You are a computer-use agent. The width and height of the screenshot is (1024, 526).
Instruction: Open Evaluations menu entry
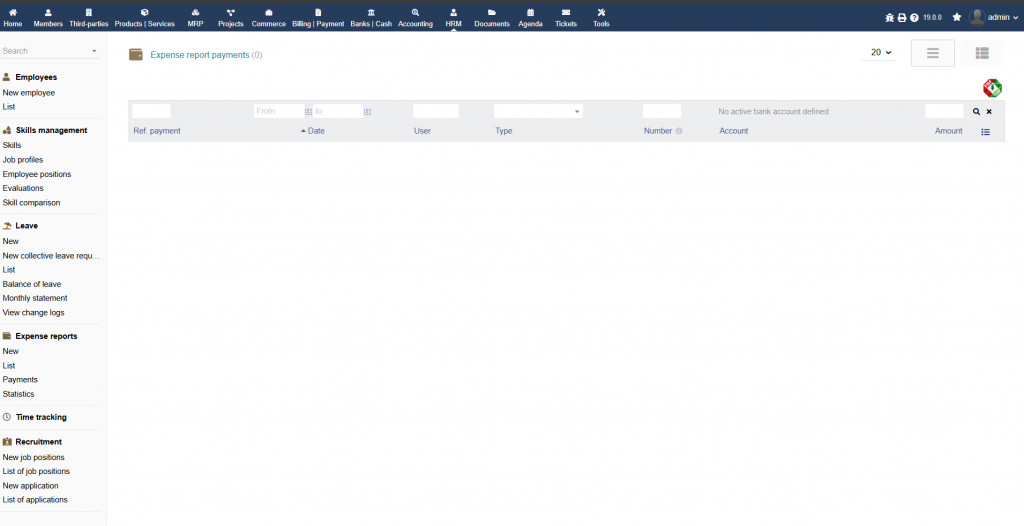coord(23,188)
